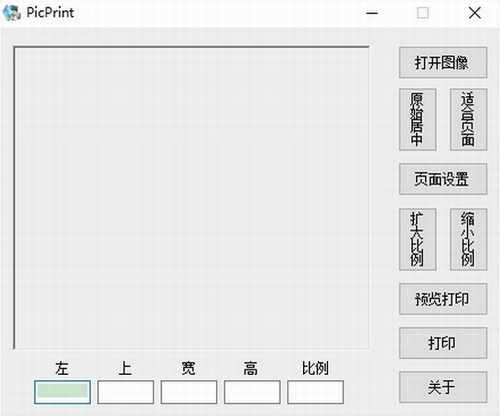The image size is (500, 416).
Task: Click the greyed-out maximize button
Action: [x=423, y=13]
